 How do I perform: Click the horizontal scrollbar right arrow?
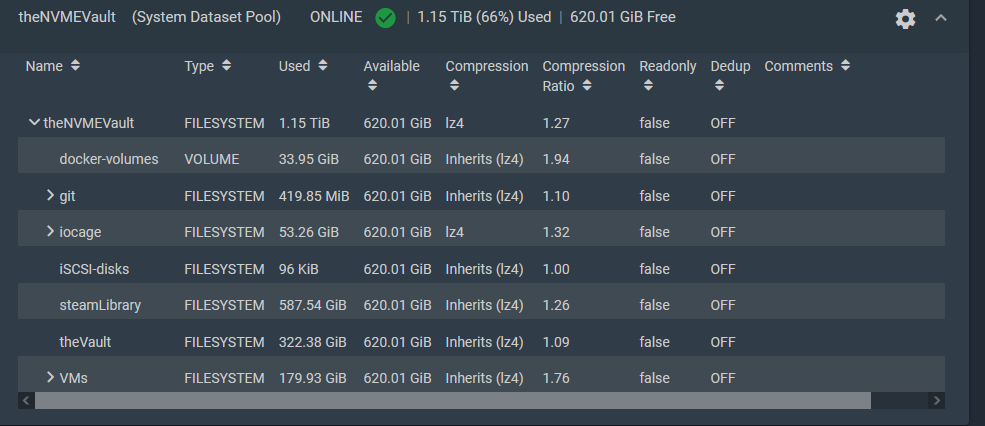(936, 400)
